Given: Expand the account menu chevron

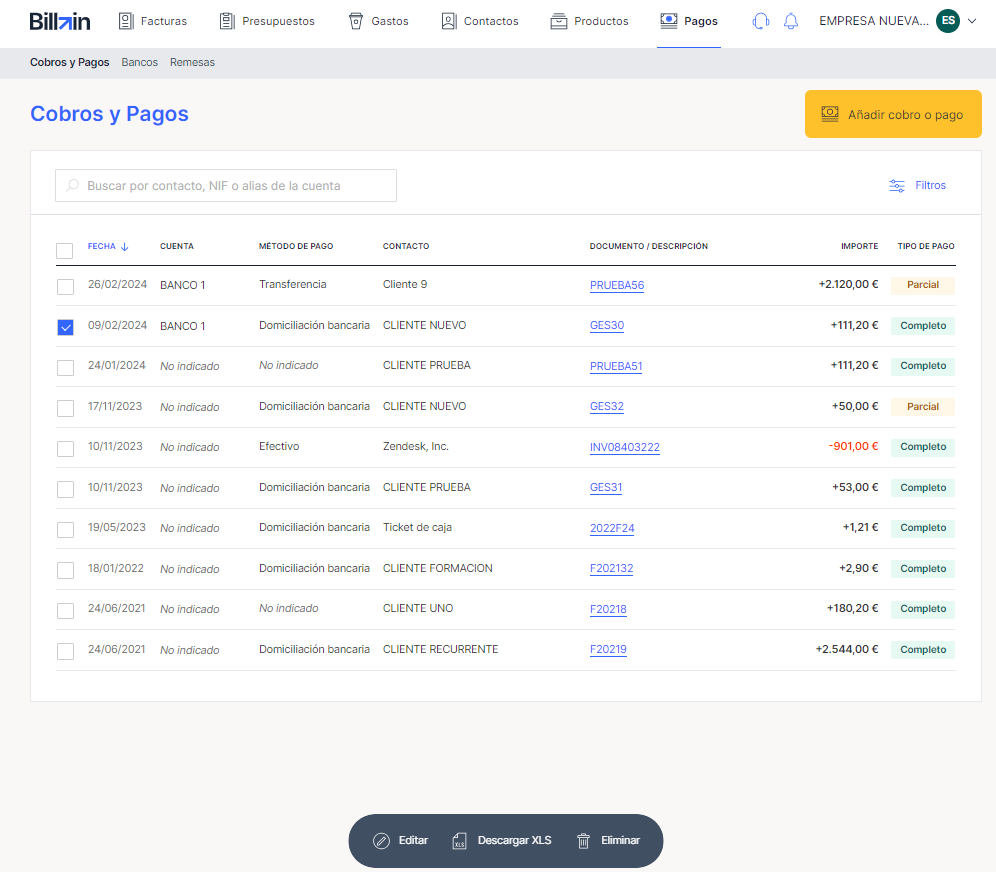Looking at the screenshot, I should pos(972,21).
